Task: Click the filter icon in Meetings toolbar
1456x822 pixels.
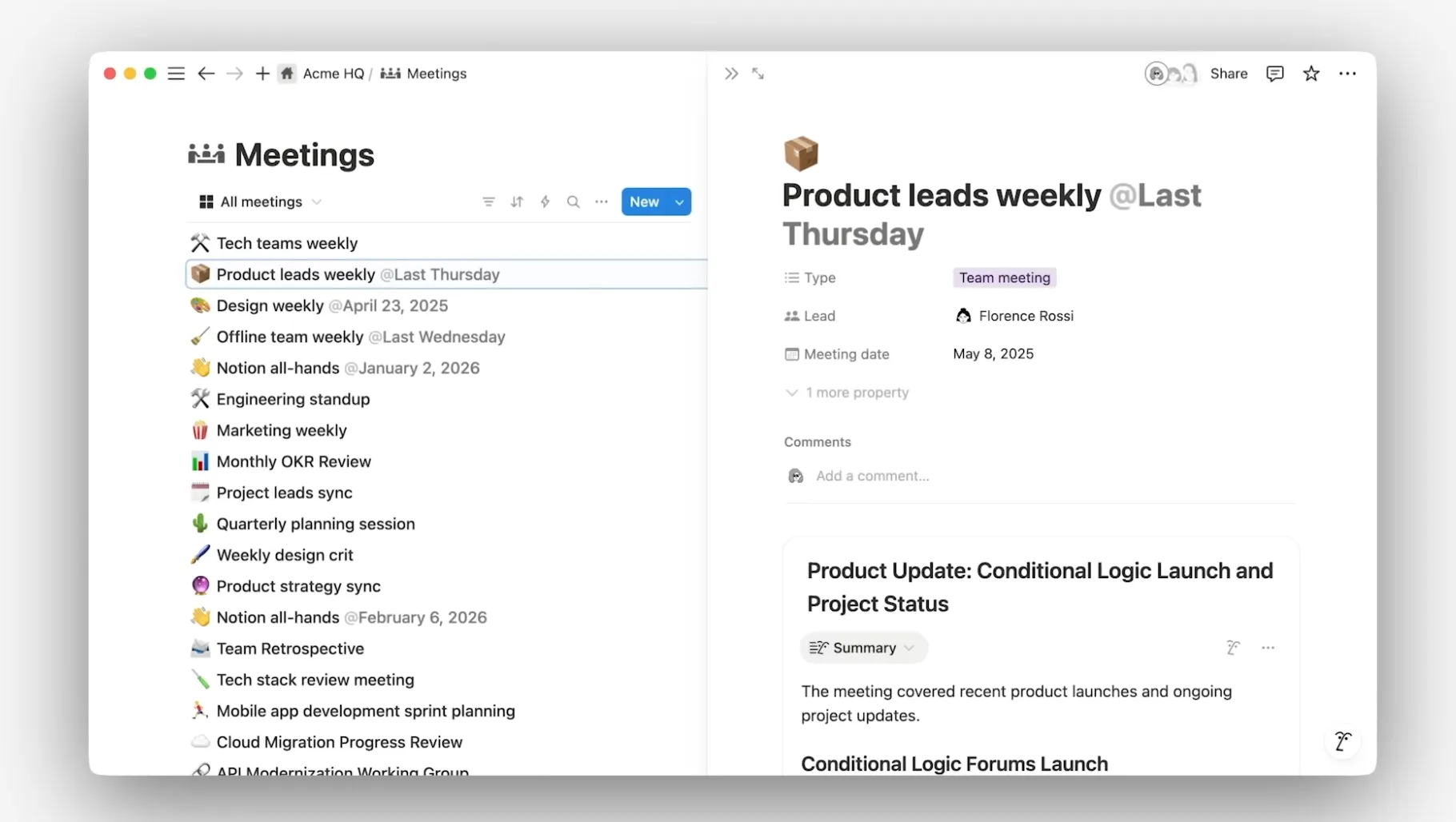Action: 489,202
